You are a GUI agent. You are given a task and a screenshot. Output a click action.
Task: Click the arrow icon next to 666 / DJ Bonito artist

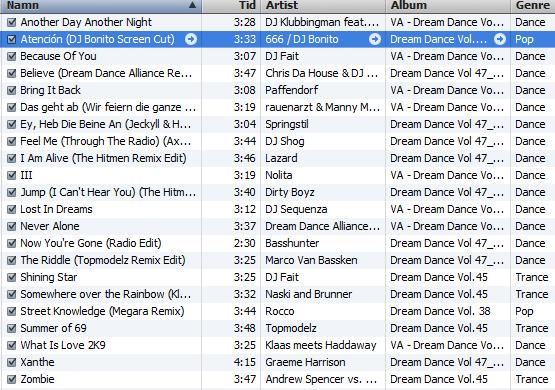pyautogui.click(x=375, y=39)
